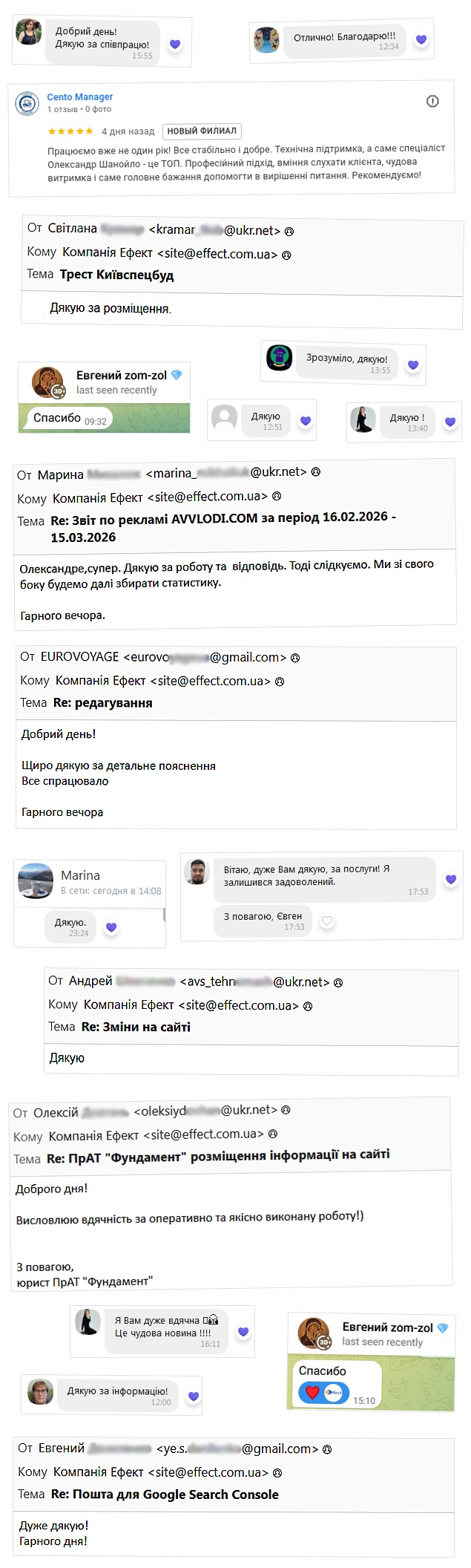
Task: Click the heart beside the "Дякую !" 13:40 message
Action: [449, 422]
